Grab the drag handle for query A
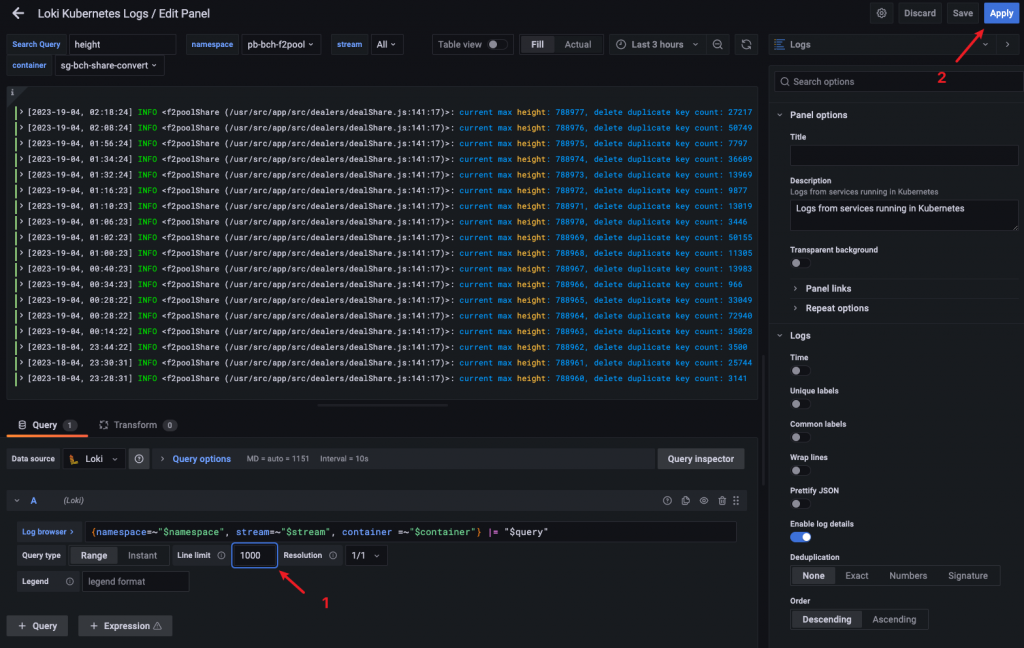 pyautogui.click(x=736, y=500)
